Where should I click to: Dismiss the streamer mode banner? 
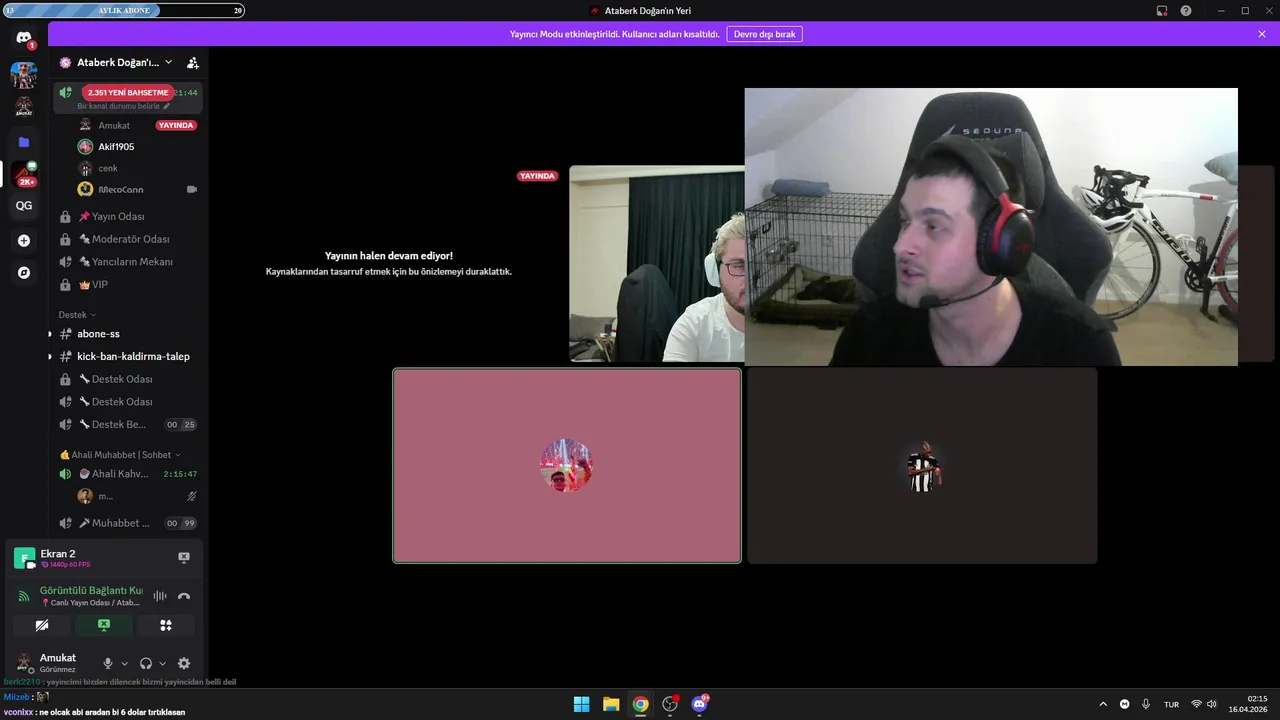click(x=1262, y=34)
